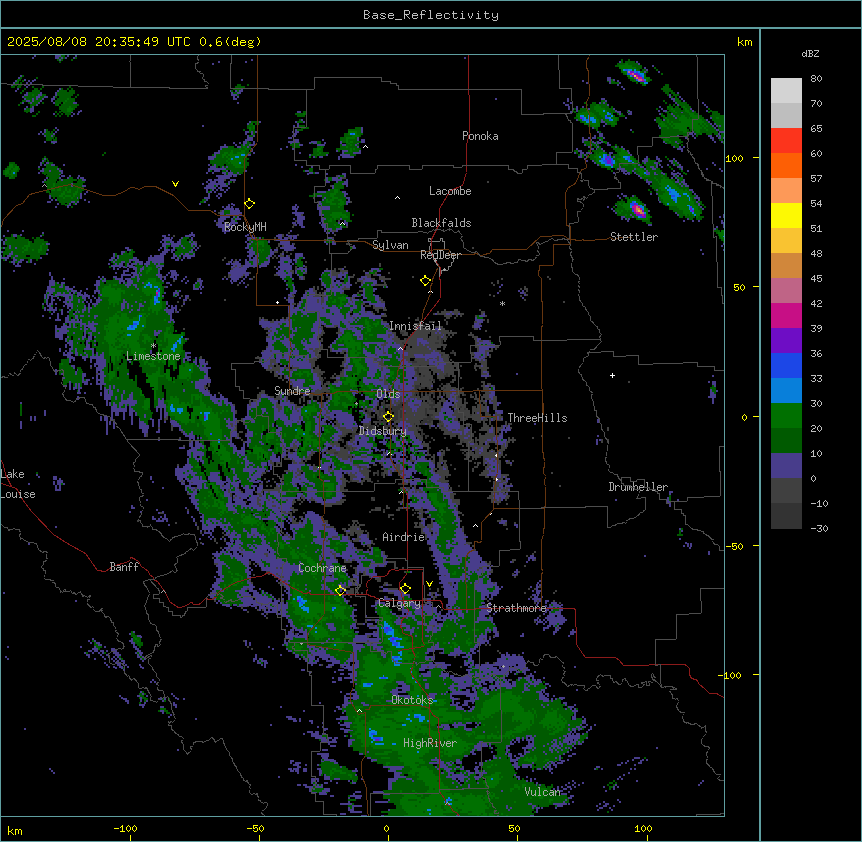The height and width of the screenshot is (842, 862).
Task: Pick the red 60-65 dBZ legend swatch
Action: click(x=786, y=141)
